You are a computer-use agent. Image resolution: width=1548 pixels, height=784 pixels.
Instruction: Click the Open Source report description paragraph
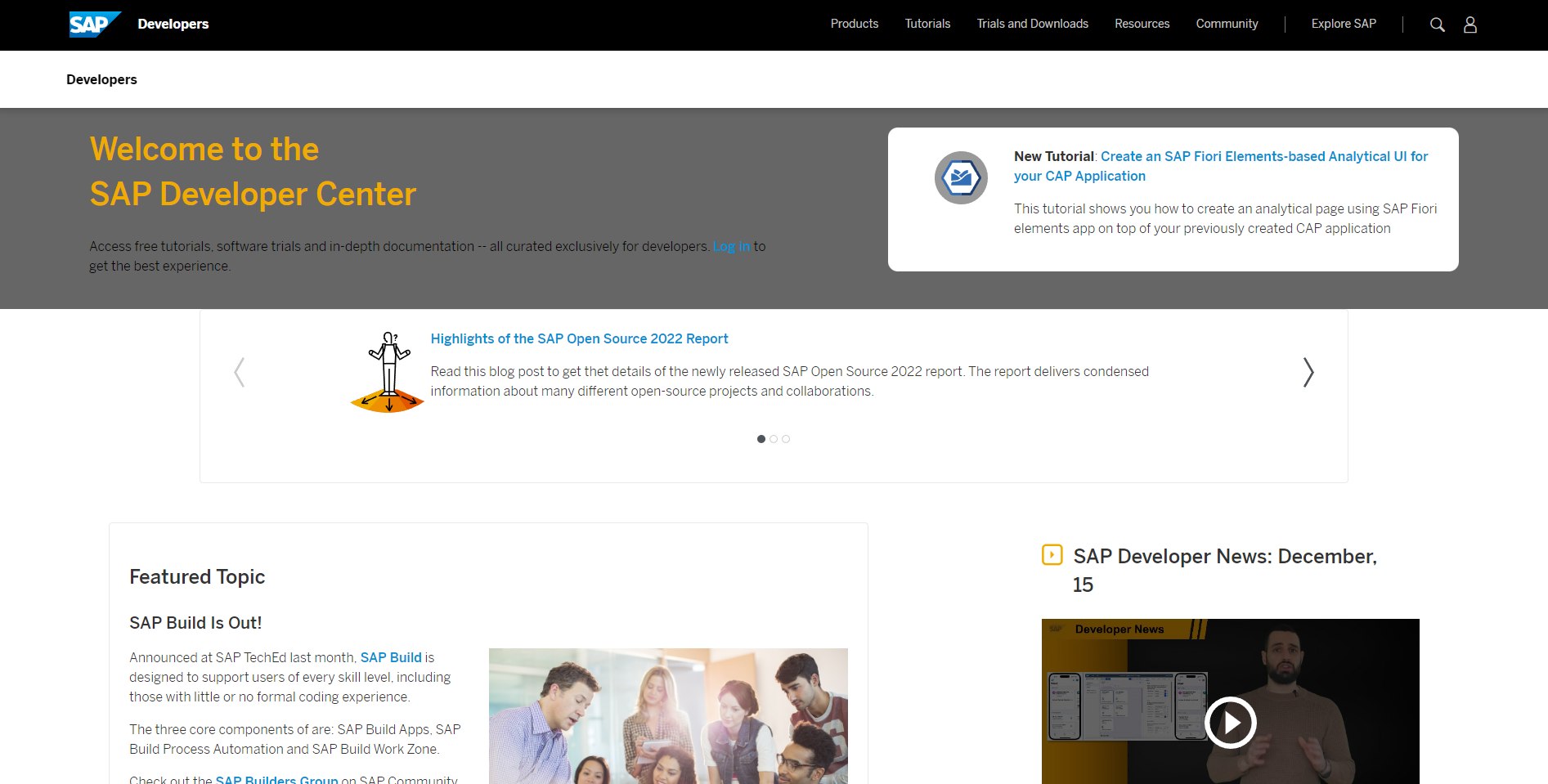tap(789, 381)
